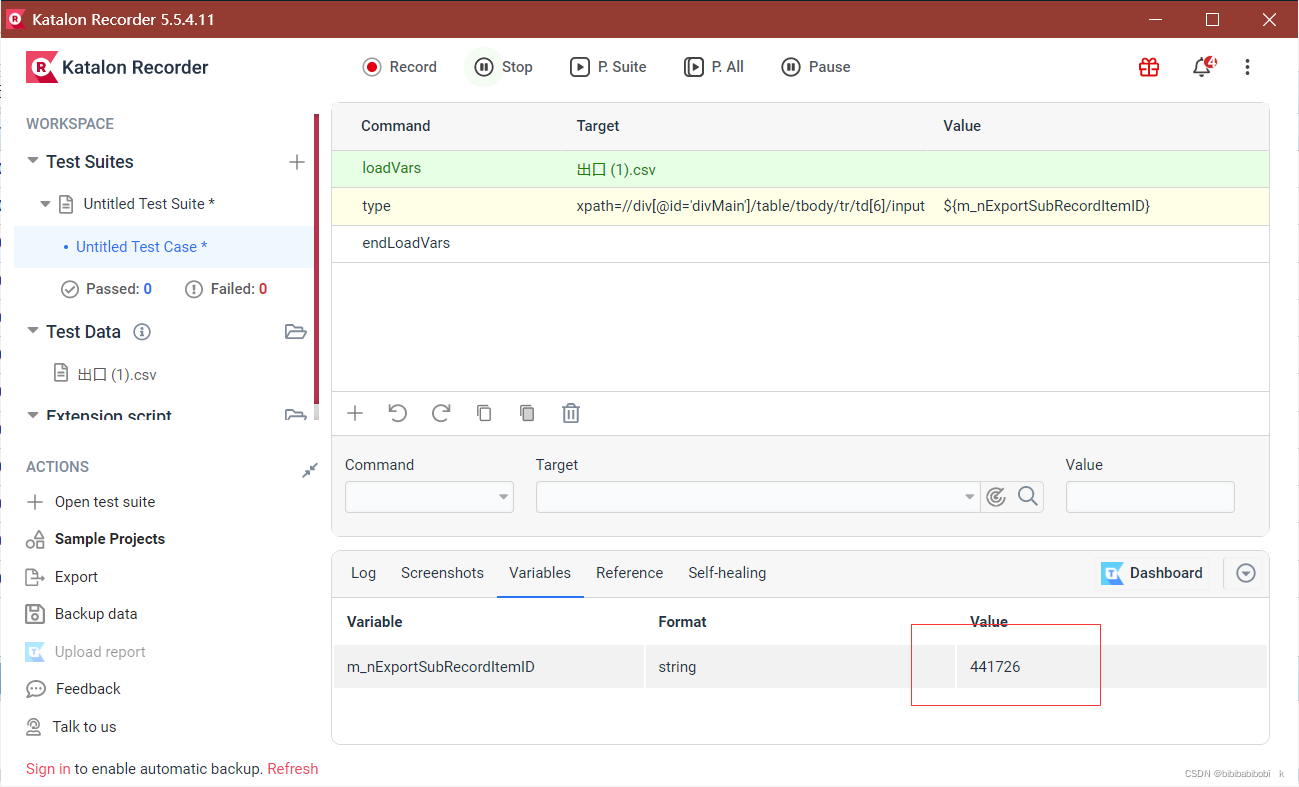Redo the last command edit
The image size is (1299, 787).
(x=441, y=413)
